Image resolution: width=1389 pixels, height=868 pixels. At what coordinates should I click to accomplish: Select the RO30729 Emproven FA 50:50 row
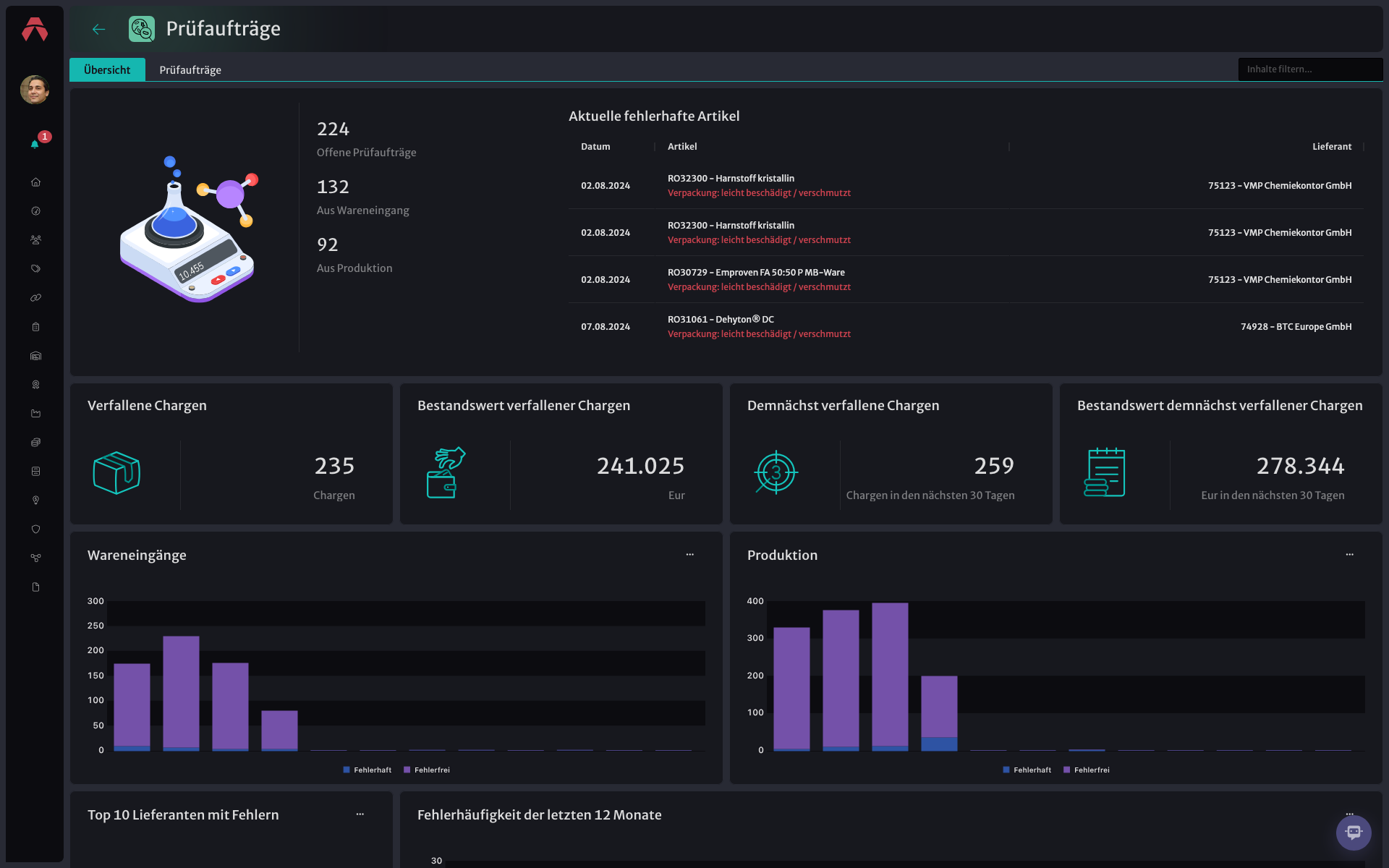pyautogui.click(x=966, y=279)
